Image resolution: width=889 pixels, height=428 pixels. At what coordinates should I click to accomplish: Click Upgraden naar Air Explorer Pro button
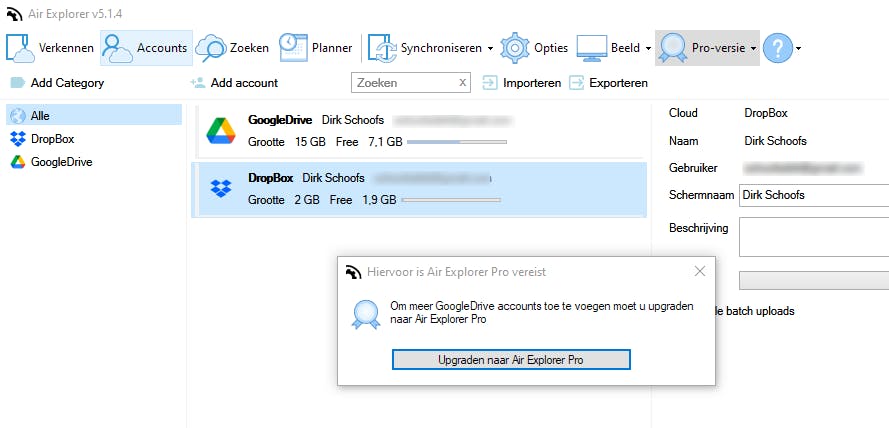point(510,359)
